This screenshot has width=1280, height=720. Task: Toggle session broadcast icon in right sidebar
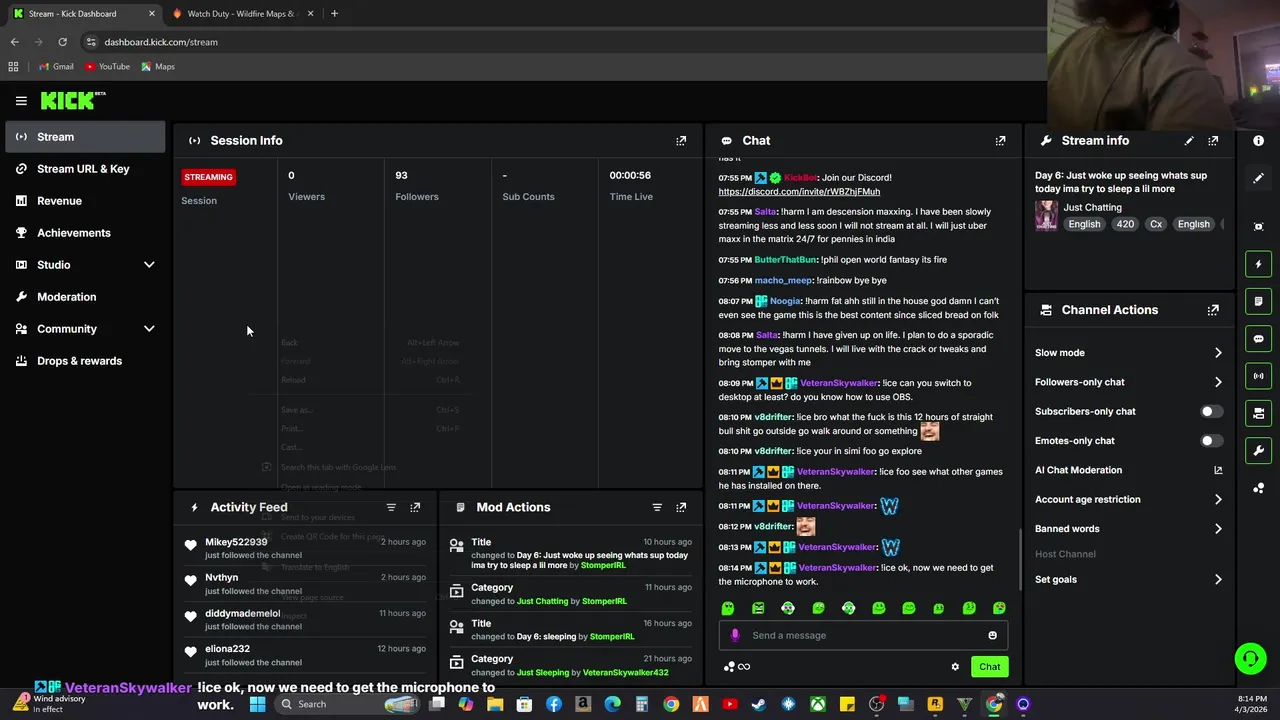(1259, 376)
